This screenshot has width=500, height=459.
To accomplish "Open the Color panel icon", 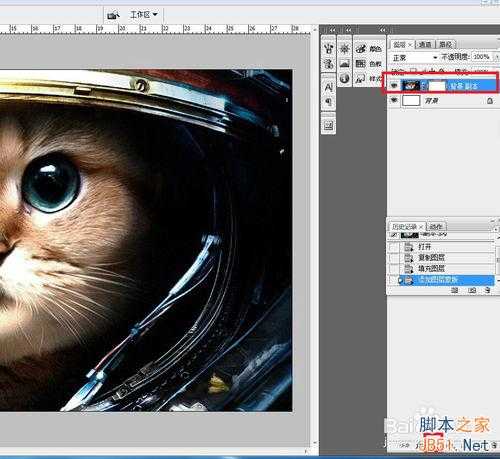I will click(x=361, y=49).
